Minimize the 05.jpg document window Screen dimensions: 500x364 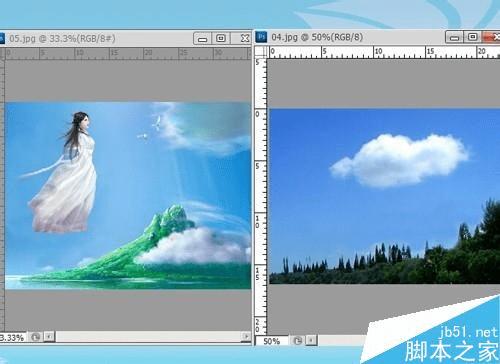[x=202, y=39]
